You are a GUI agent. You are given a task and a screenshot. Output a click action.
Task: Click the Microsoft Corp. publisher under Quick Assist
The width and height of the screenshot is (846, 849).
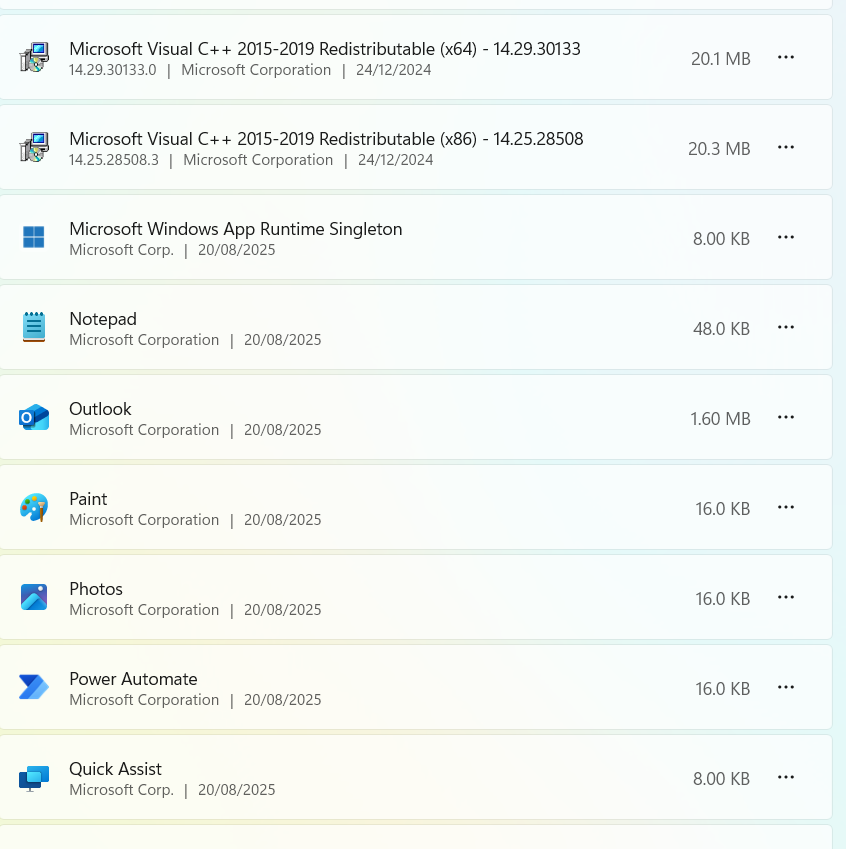click(121, 789)
